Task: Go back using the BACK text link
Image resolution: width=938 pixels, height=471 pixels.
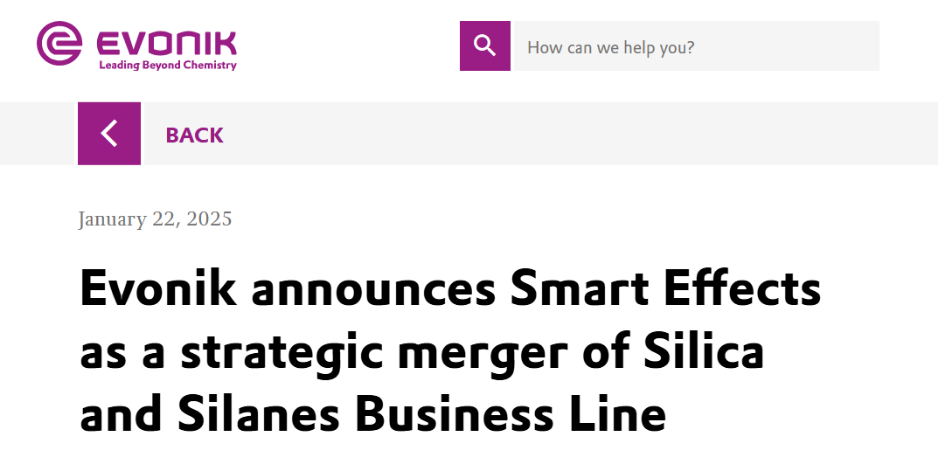Action: point(194,135)
